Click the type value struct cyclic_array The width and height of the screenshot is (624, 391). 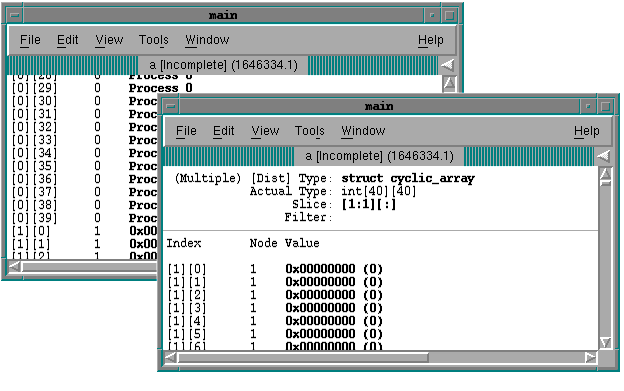(408, 179)
